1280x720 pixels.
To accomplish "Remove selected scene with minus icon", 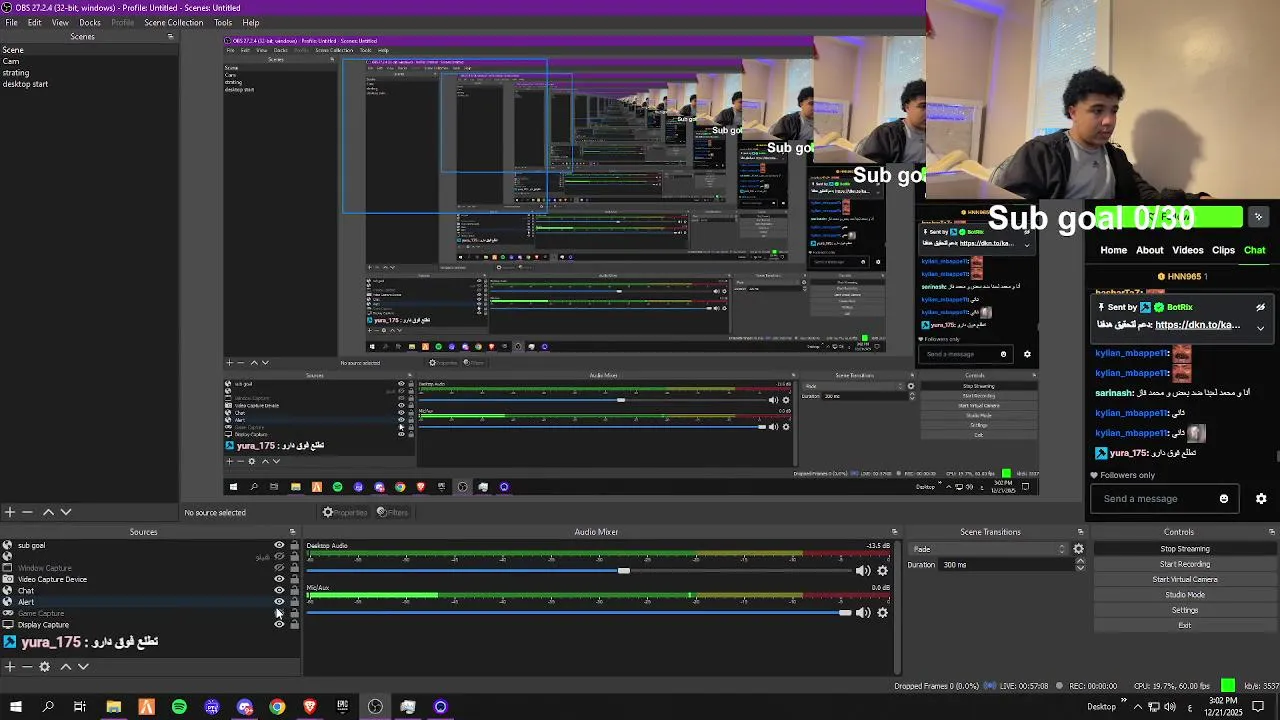I will click(27, 512).
